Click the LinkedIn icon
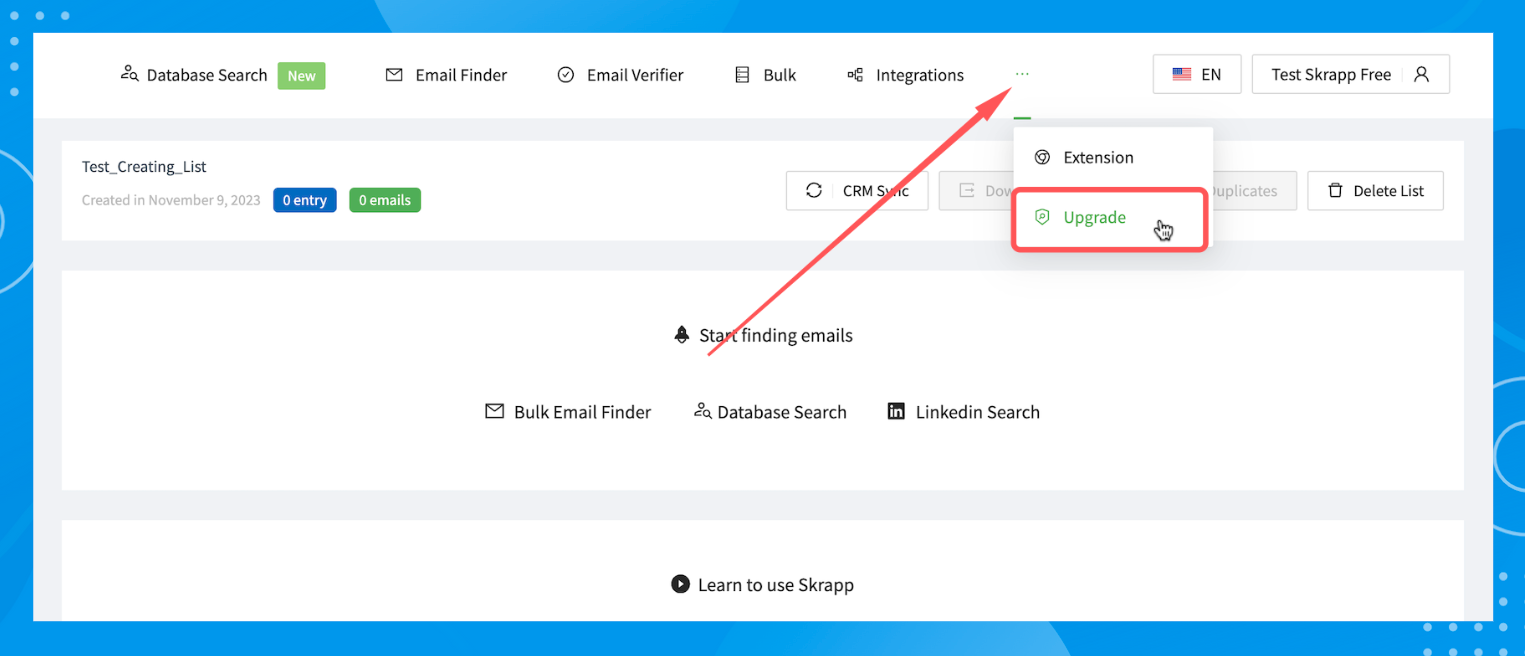Viewport: 1525px width, 656px height. tap(896, 411)
